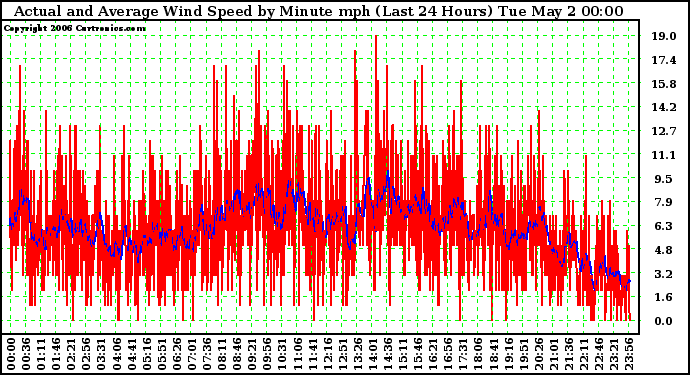Click the 22:46 time label
690x375 pixels.
[599, 354]
